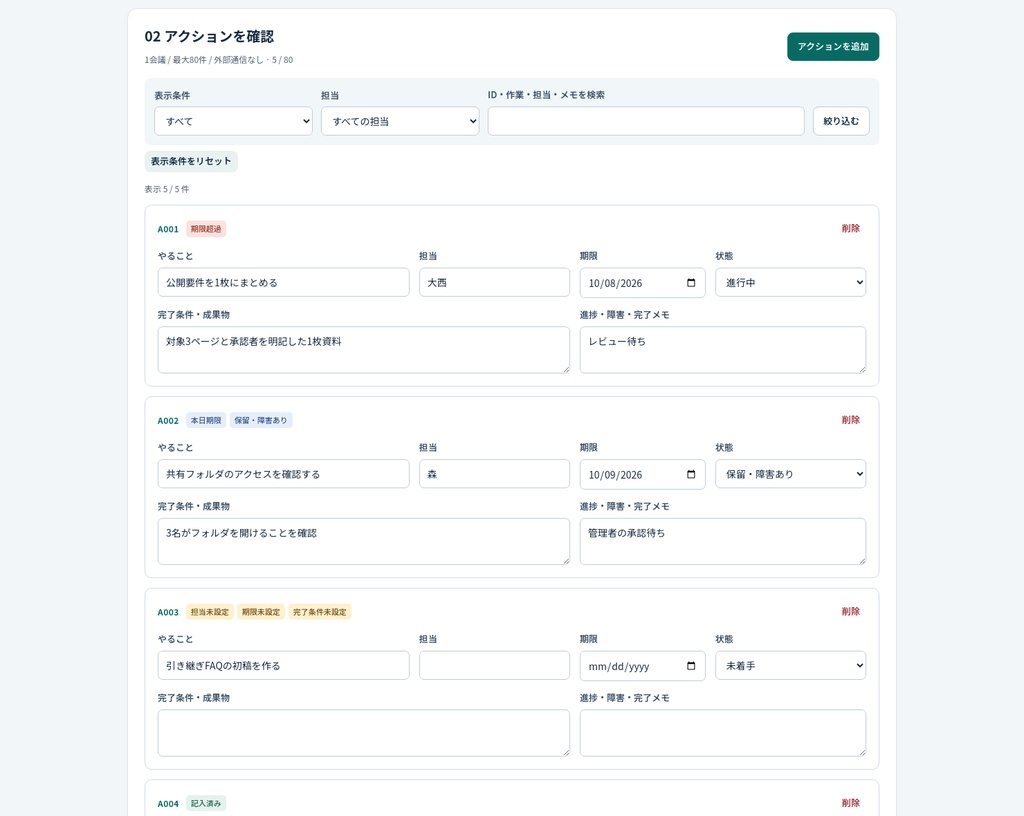Click the empty 担当 field in A003
Screen dimensions: 1024x816
[x=494, y=666]
